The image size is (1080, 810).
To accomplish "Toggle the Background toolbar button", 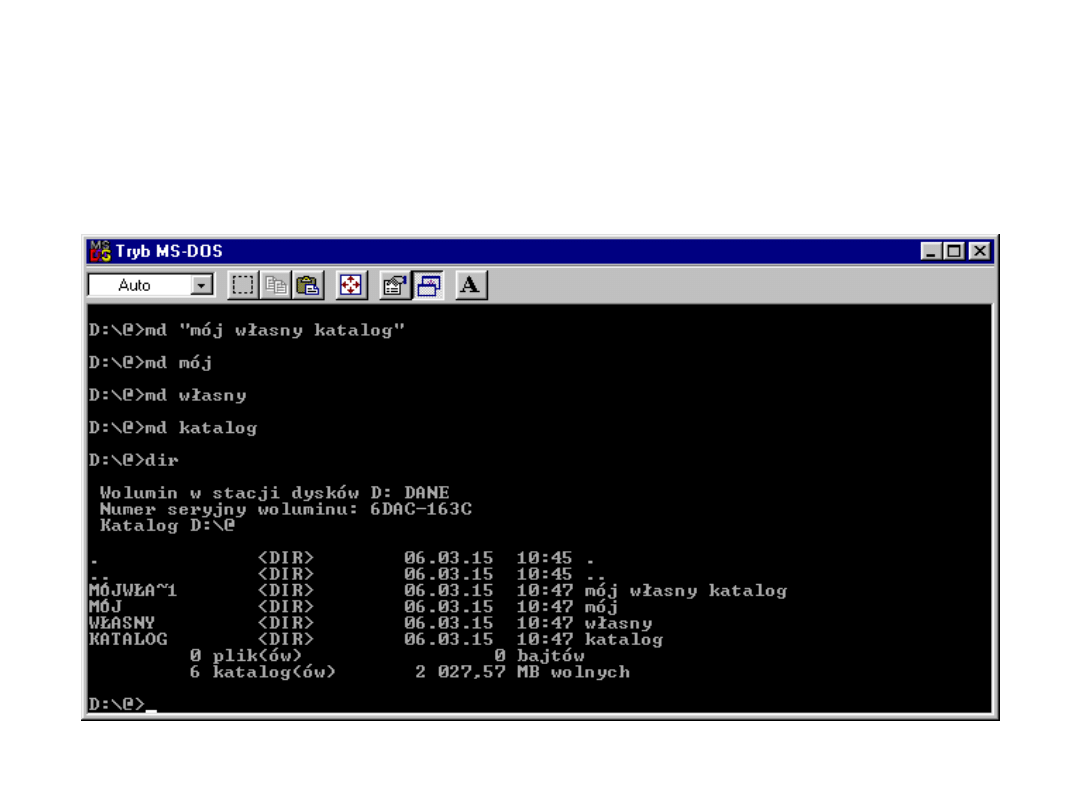I will (x=428, y=285).
